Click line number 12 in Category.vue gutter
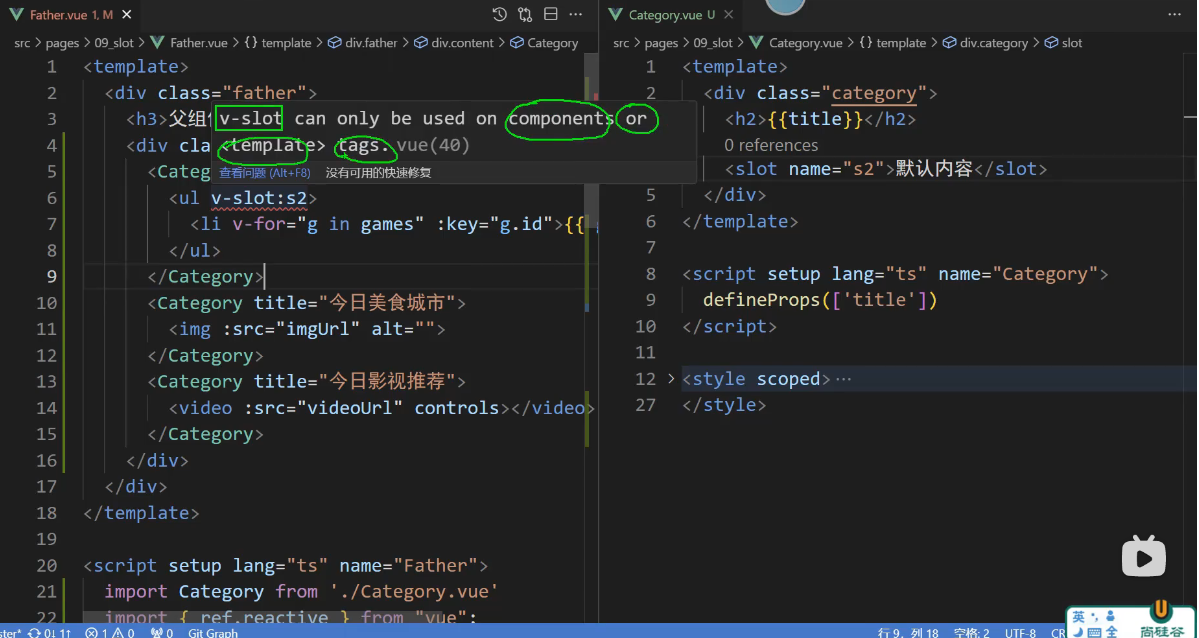Viewport: 1199px width, 638px height. 645,379
